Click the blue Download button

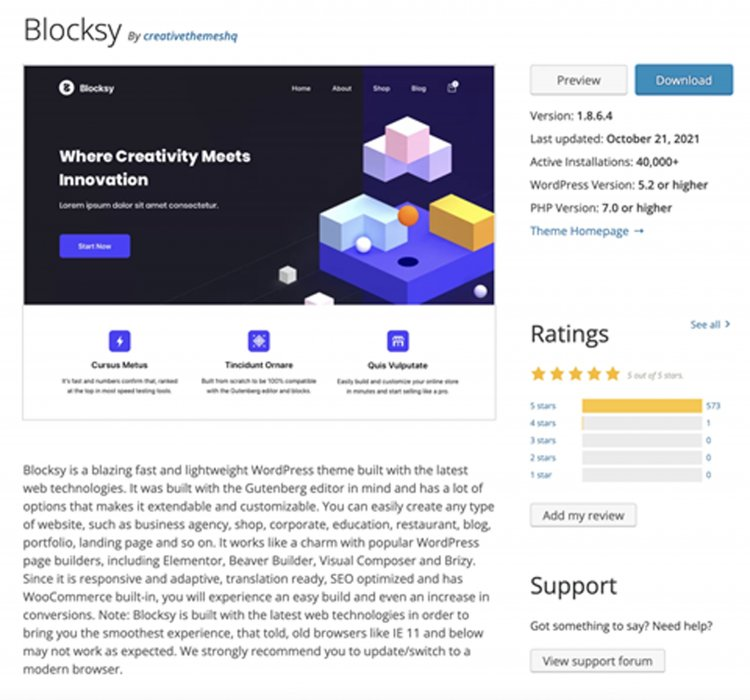point(684,80)
